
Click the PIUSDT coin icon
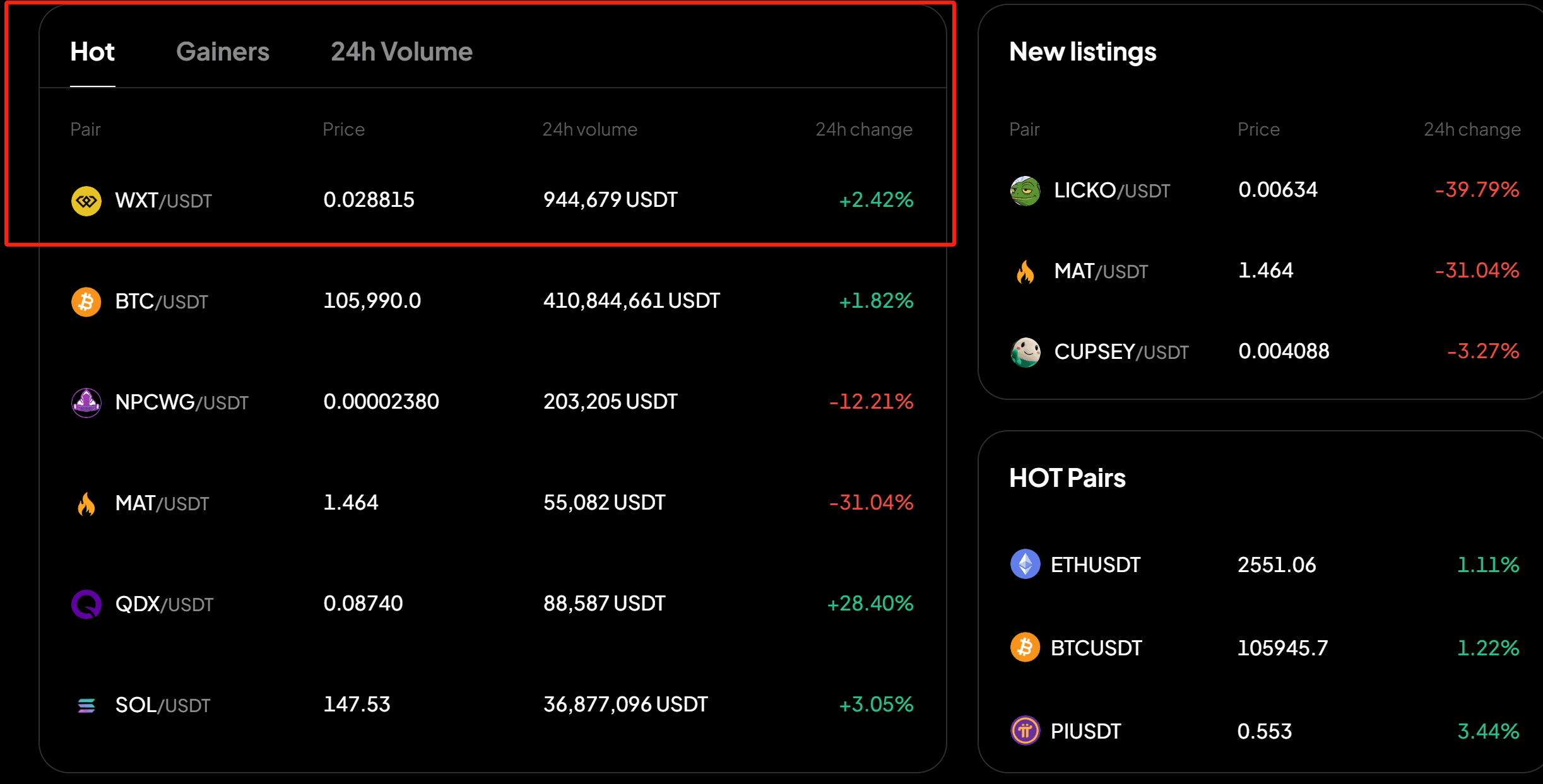click(1026, 731)
